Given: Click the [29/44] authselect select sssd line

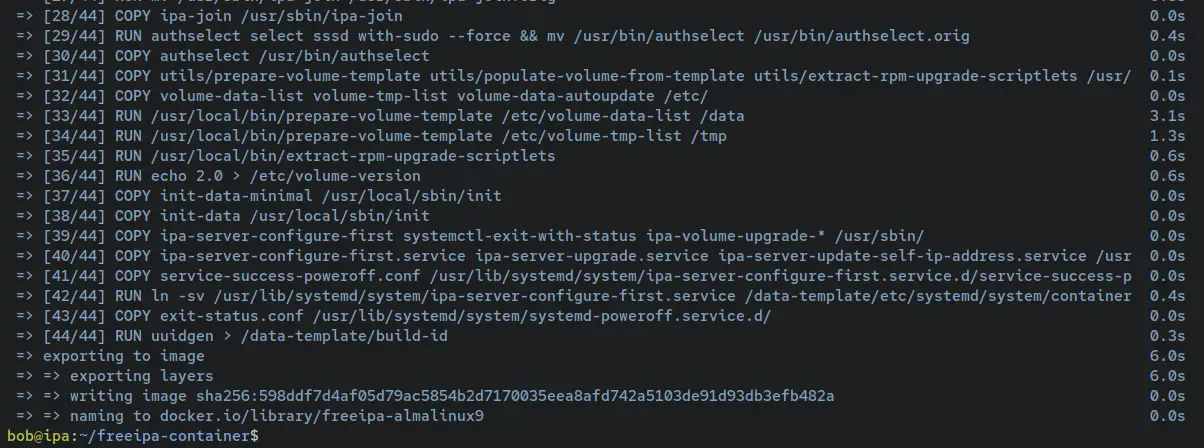Looking at the screenshot, I should pyautogui.click(x=506, y=36).
